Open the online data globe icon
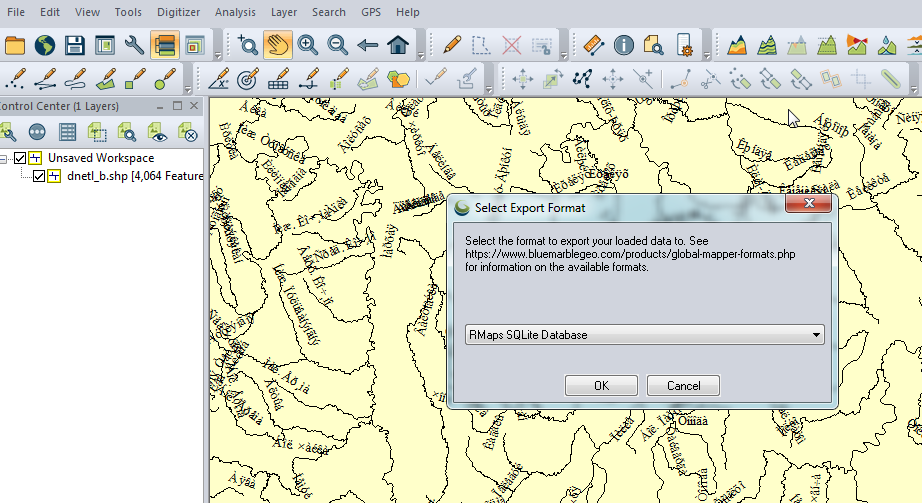Viewport: 922px width, 503px height. point(45,45)
